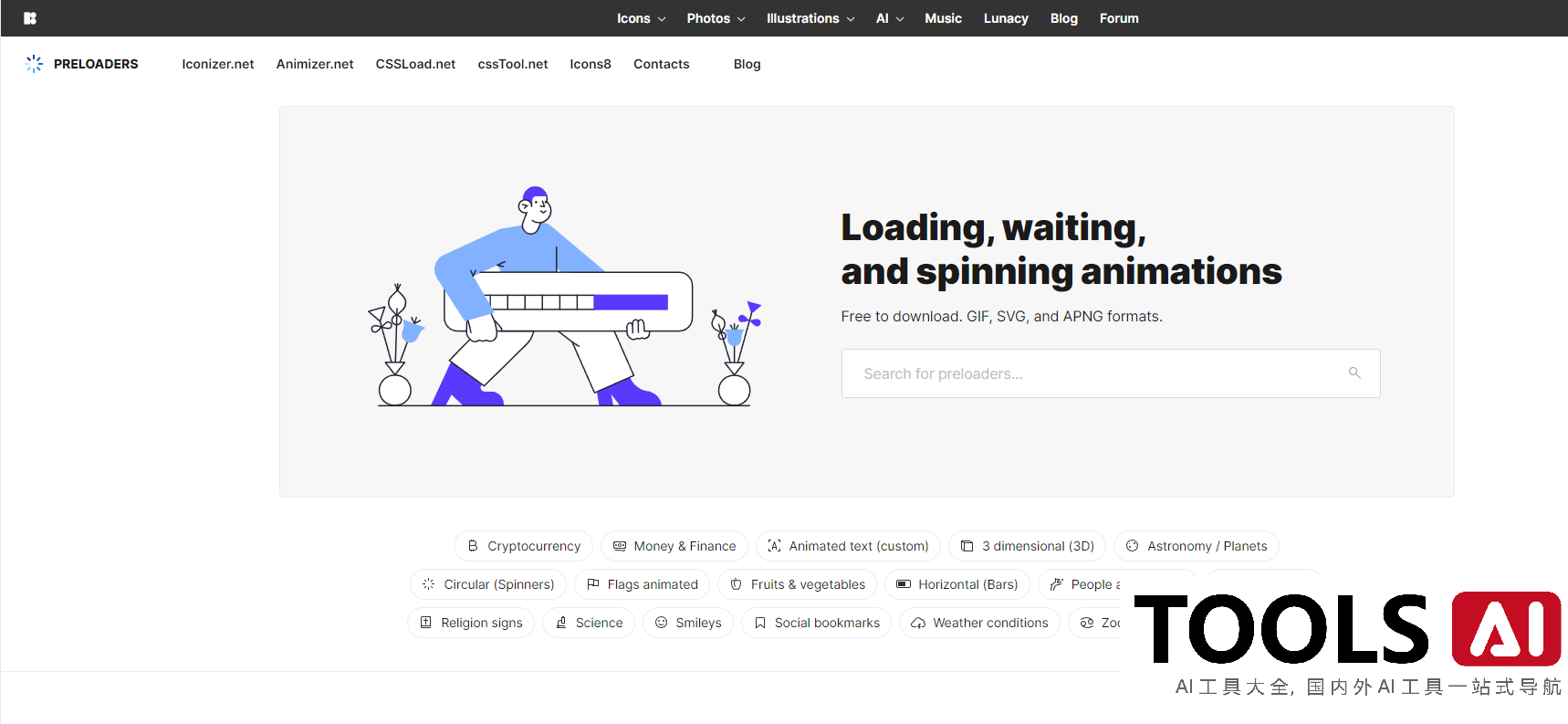Open the Contacts page link
The image size is (1568, 724).
(662, 64)
